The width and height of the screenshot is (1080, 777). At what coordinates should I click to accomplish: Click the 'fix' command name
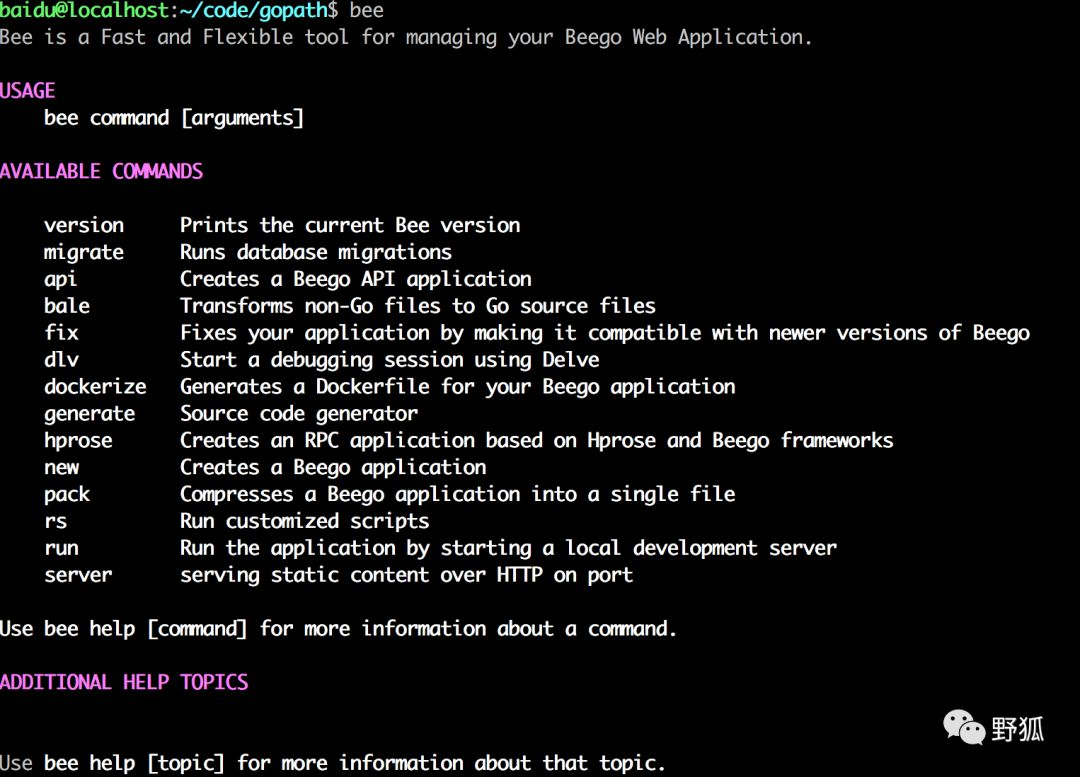coord(61,333)
